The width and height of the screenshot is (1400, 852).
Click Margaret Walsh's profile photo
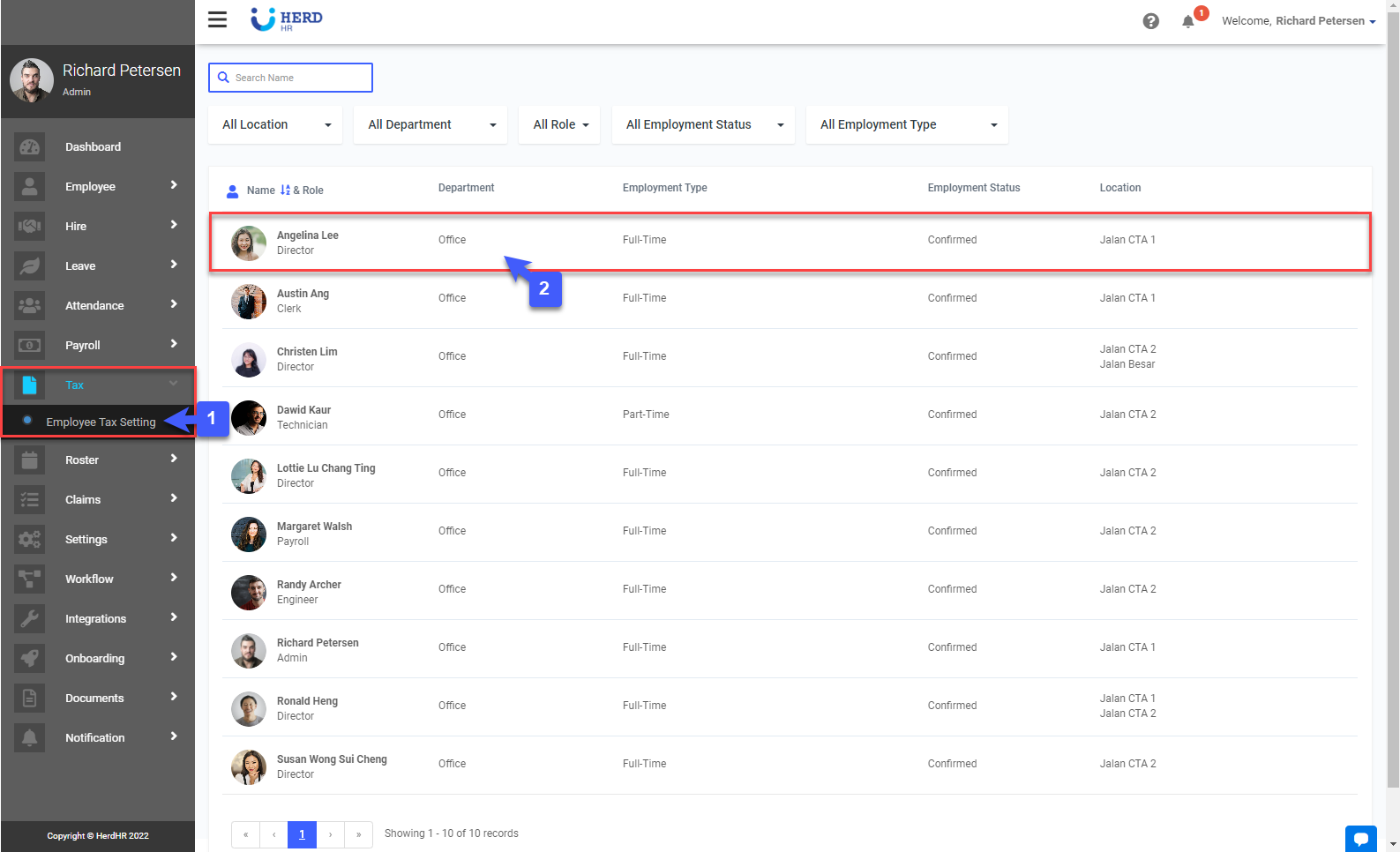click(x=249, y=534)
